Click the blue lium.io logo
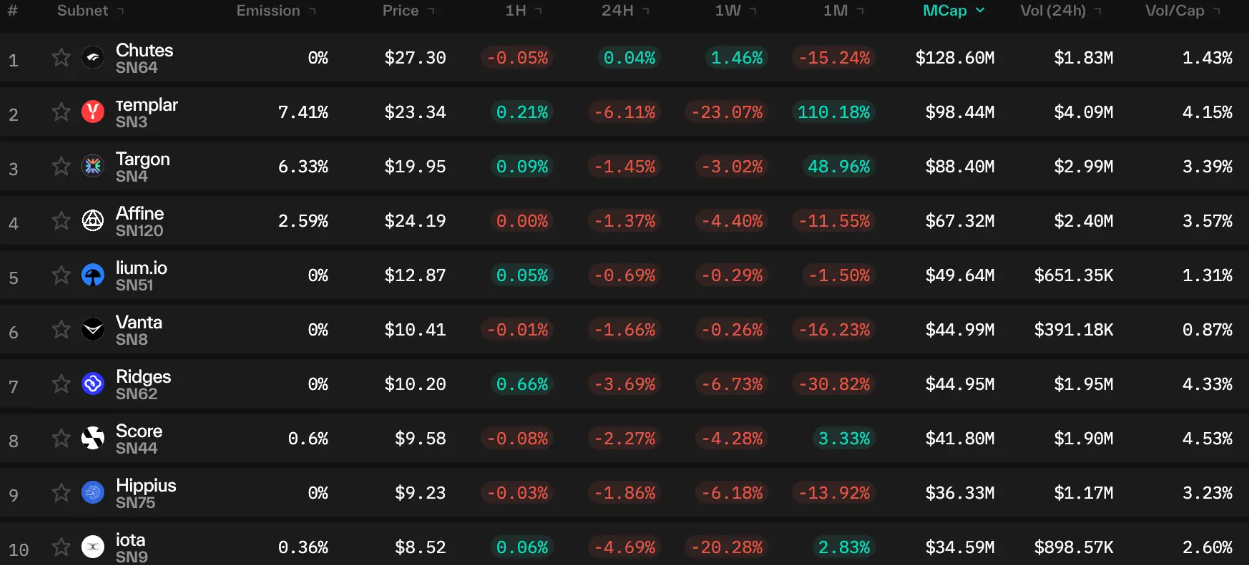 (x=93, y=275)
